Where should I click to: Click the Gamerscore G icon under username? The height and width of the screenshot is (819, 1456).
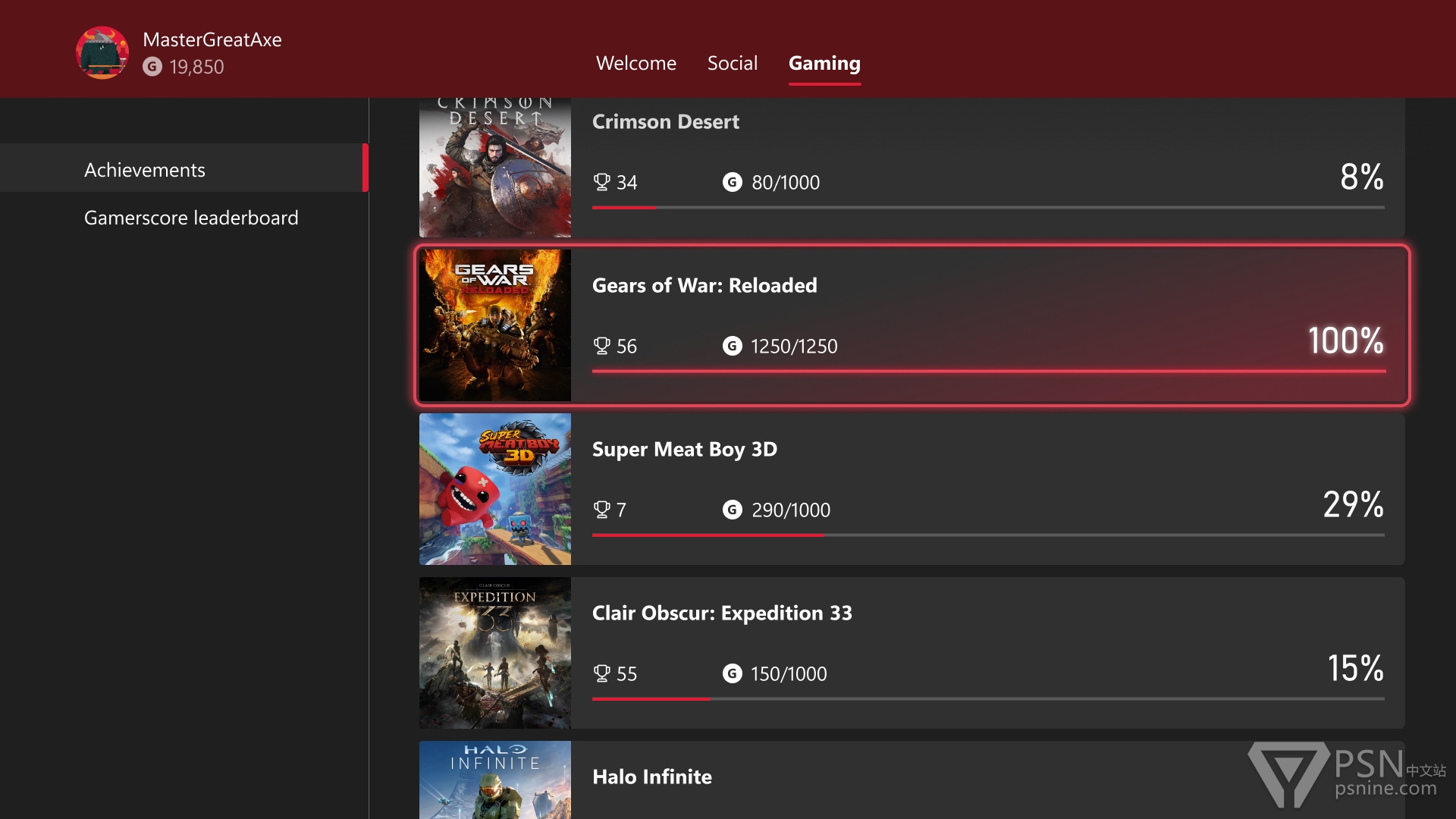tap(152, 67)
